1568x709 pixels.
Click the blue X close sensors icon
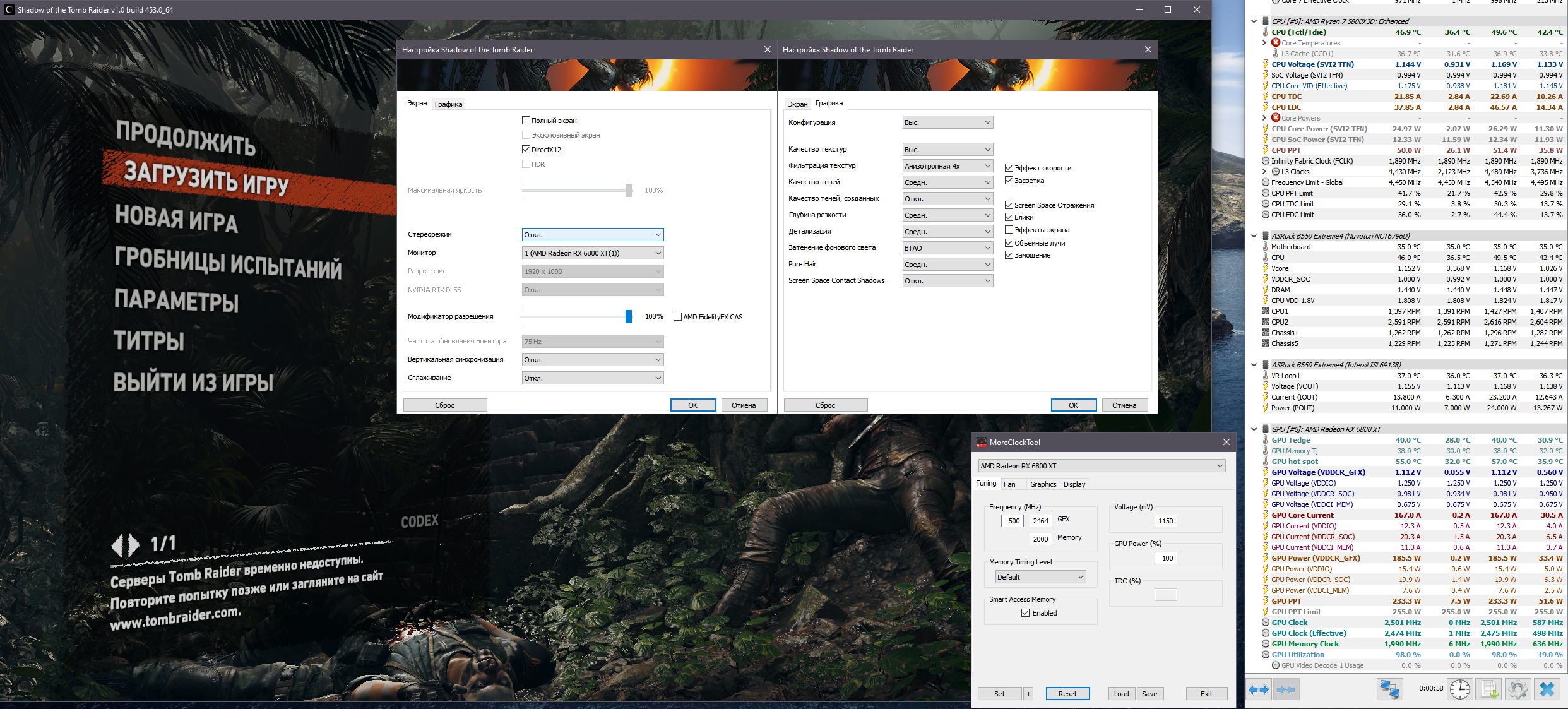pyautogui.click(x=1547, y=689)
